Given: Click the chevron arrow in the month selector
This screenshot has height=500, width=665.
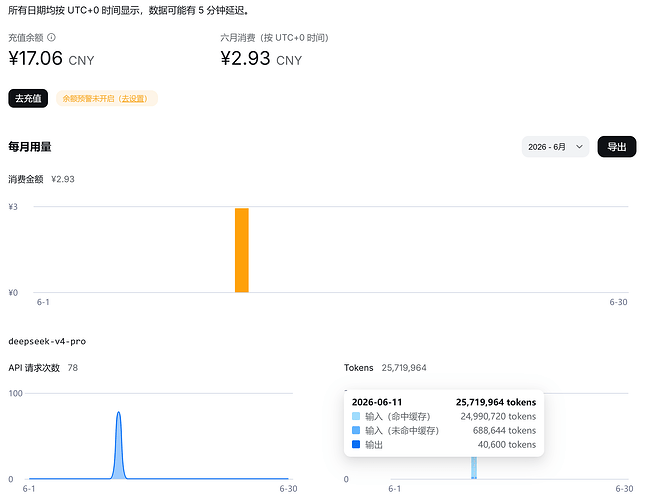Looking at the screenshot, I should [579, 147].
